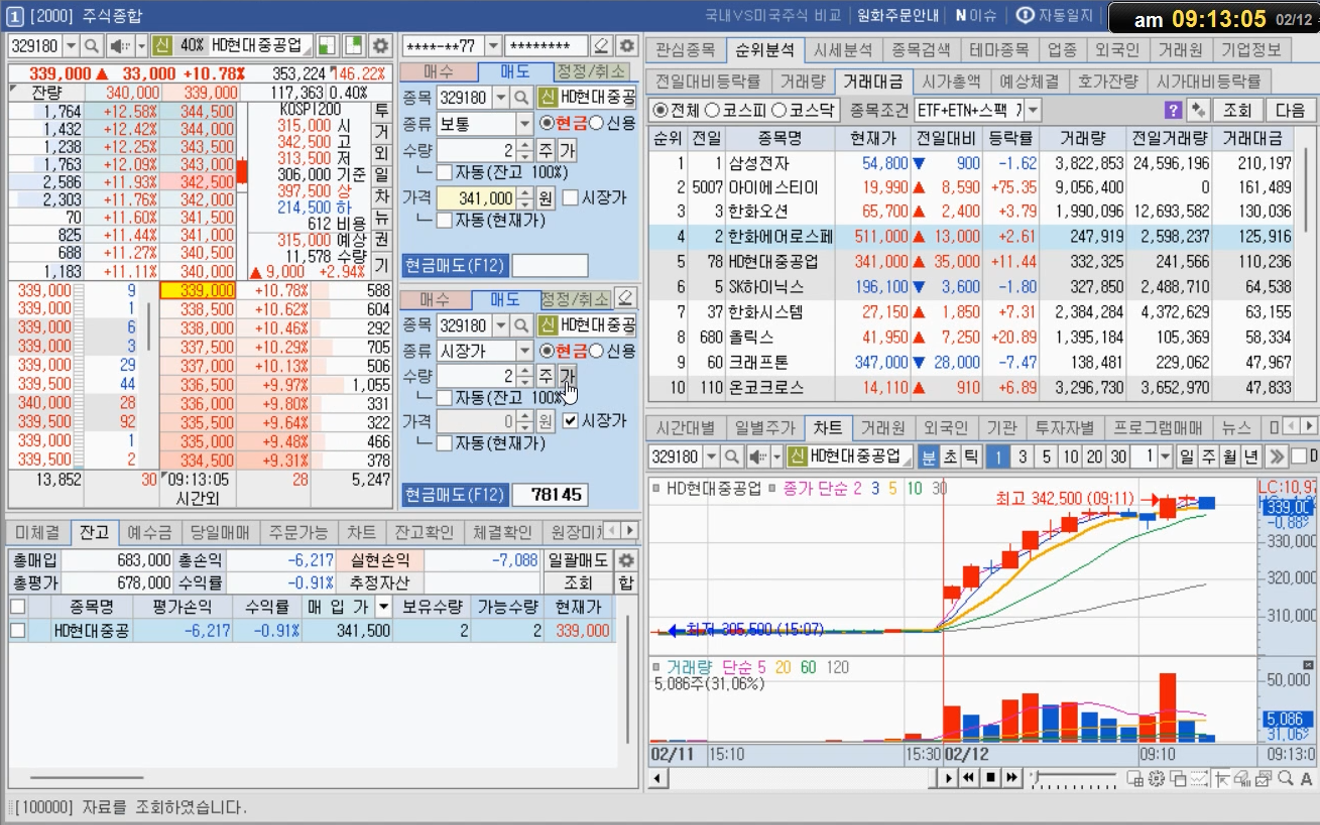Screen dimensions: 1320x825
Task: Click chart stop button
Action: pyautogui.click(x=991, y=778)
